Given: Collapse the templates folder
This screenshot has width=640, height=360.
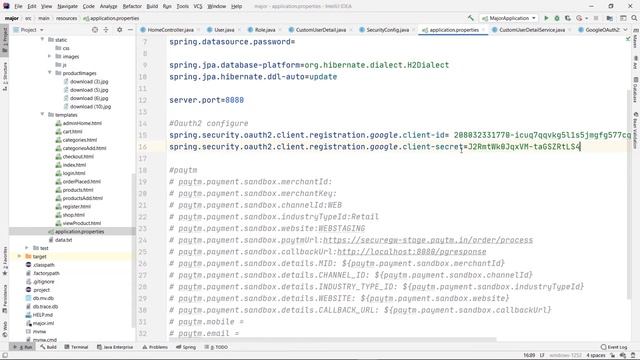Looking at the screenshot, I should pyautogui.click(x=42, y=114).
